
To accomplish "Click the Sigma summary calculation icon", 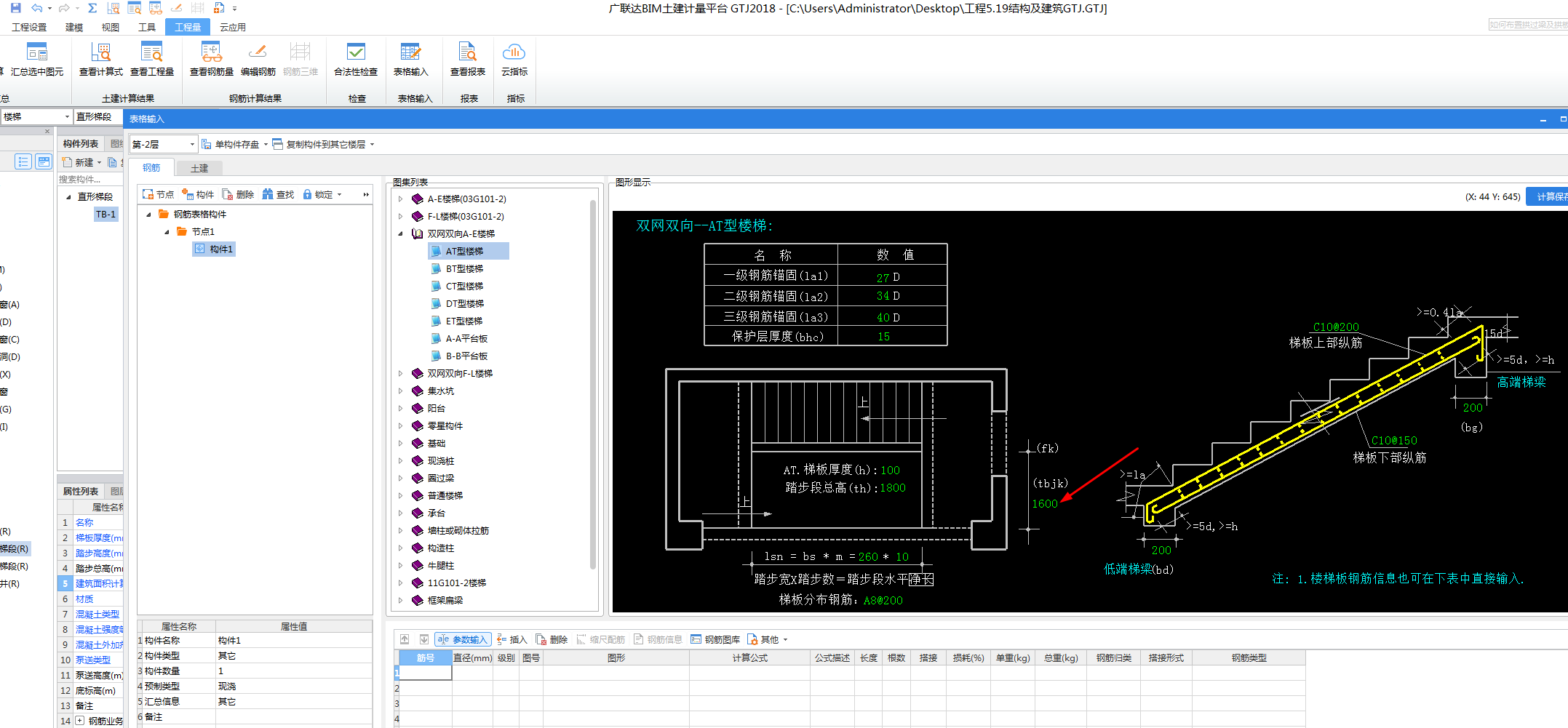I will pos(92,8).
